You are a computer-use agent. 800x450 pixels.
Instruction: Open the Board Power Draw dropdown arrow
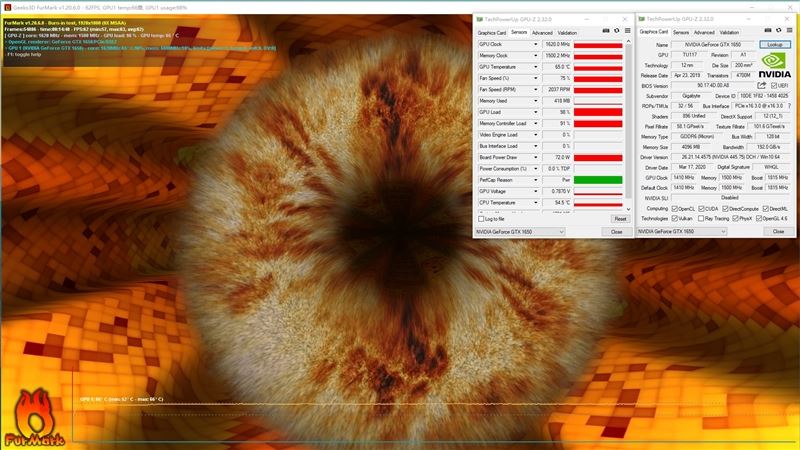535,158
